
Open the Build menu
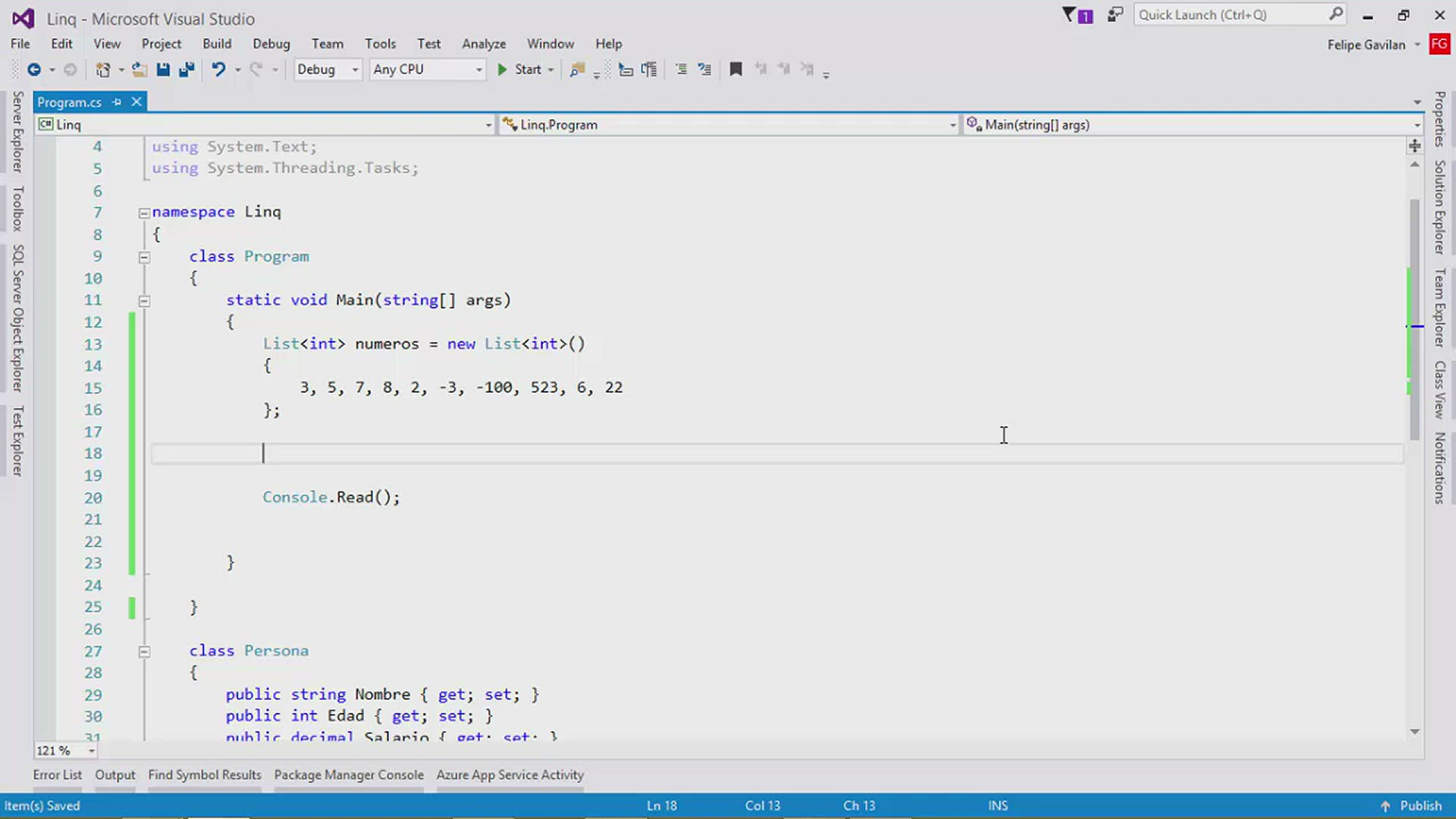[x=217, y=44]
